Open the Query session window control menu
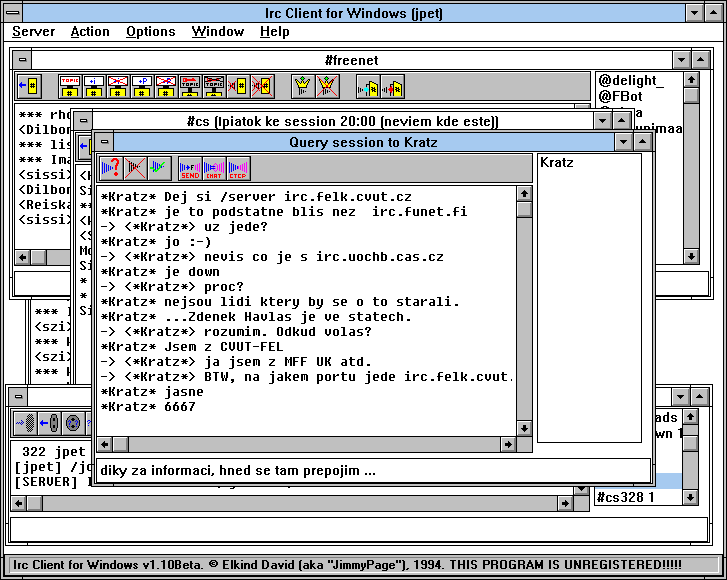The height and width of the screenshot is (580, 727). pos(105,142)
